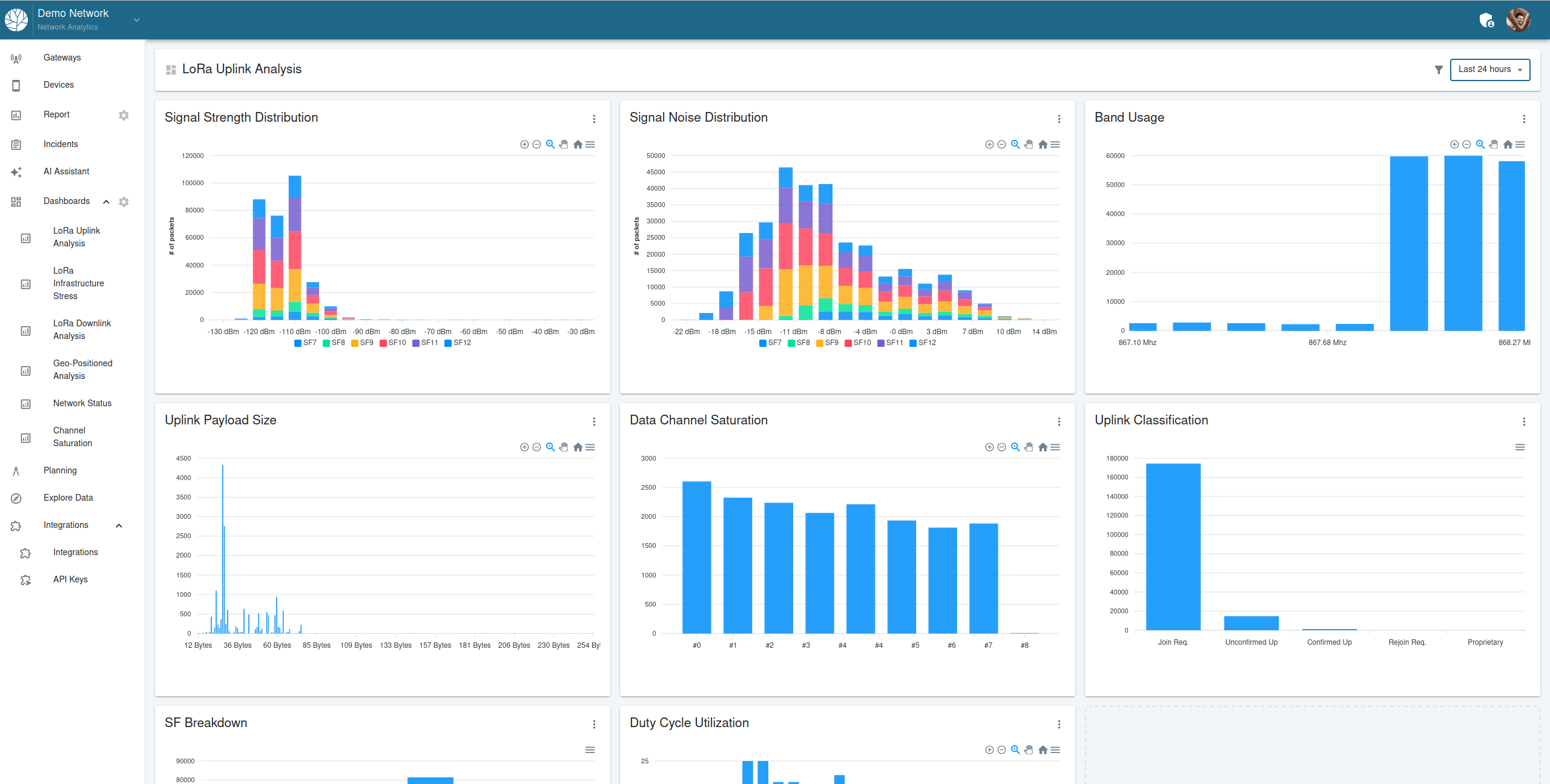Click zoom-out icon on Data Channel Saturation chart
This screenshot has height=784, width=1550.
click(x=1001, y=447)
